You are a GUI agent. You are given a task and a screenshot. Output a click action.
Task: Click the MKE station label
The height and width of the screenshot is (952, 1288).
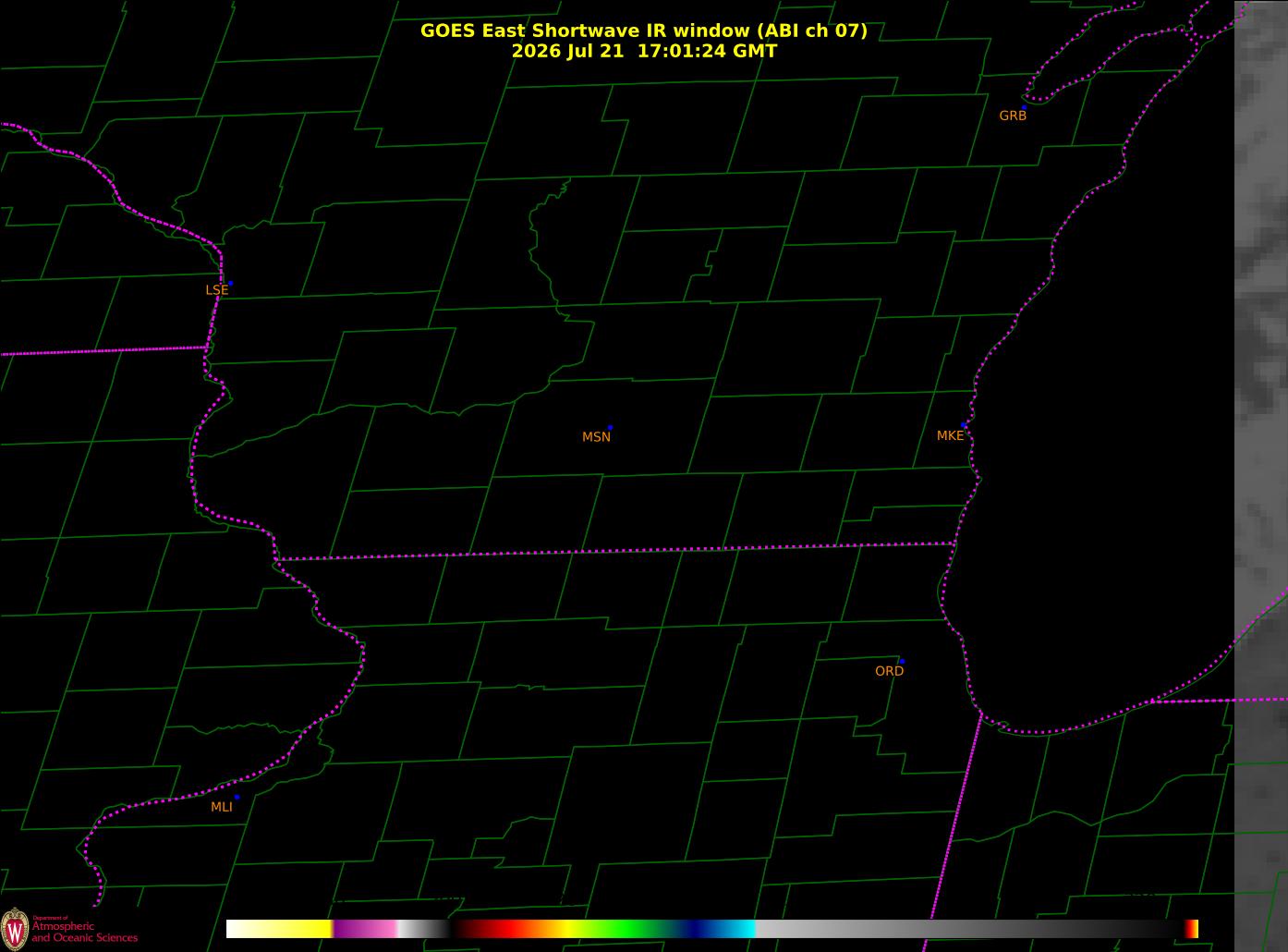pyautogui.click(x=950, y=435)
